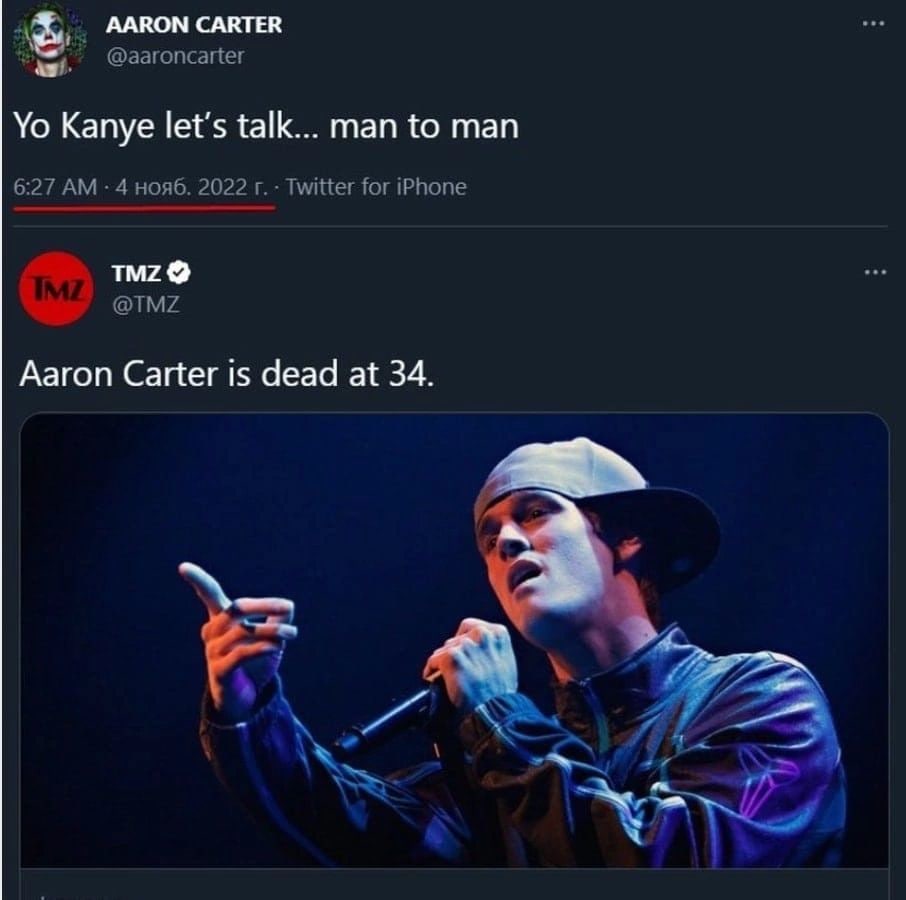906x900 pixels.
Task: Open the concert photo in TMZ tweet
Action: 454,640
